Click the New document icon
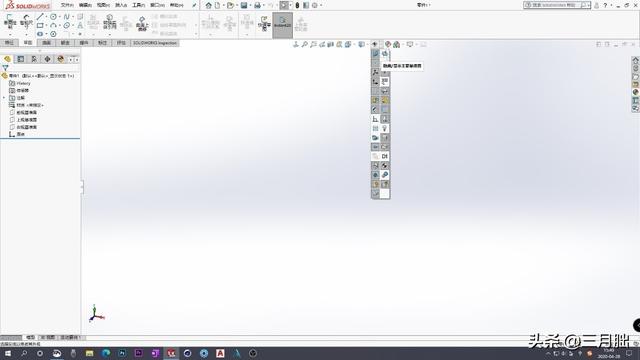This screenshot has width=640, height=360. pos(218,5)
